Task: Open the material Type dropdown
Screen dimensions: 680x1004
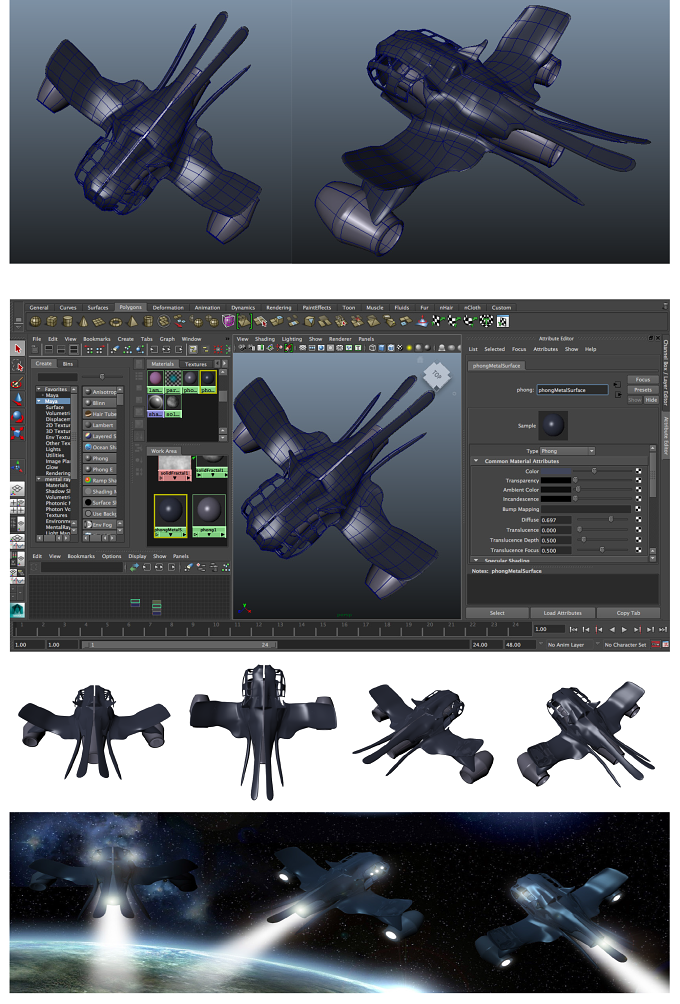Action: pos(568,451)
